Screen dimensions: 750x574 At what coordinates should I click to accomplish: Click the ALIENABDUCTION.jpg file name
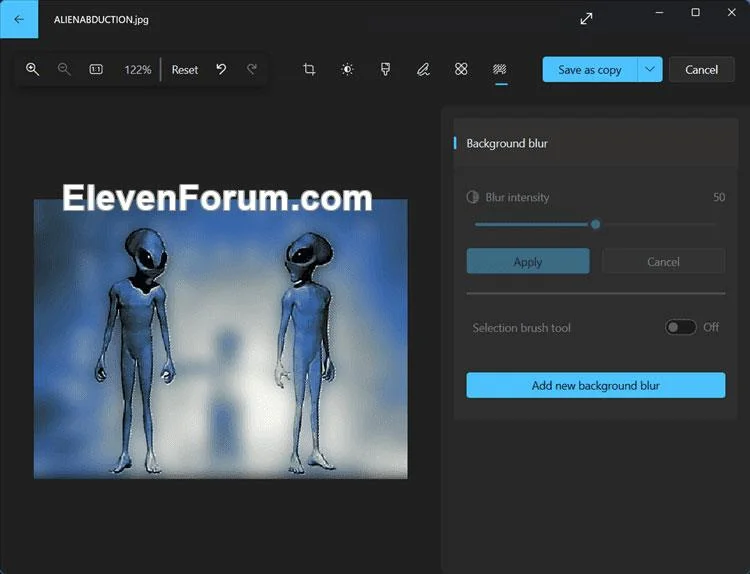[x=101, y=20]
